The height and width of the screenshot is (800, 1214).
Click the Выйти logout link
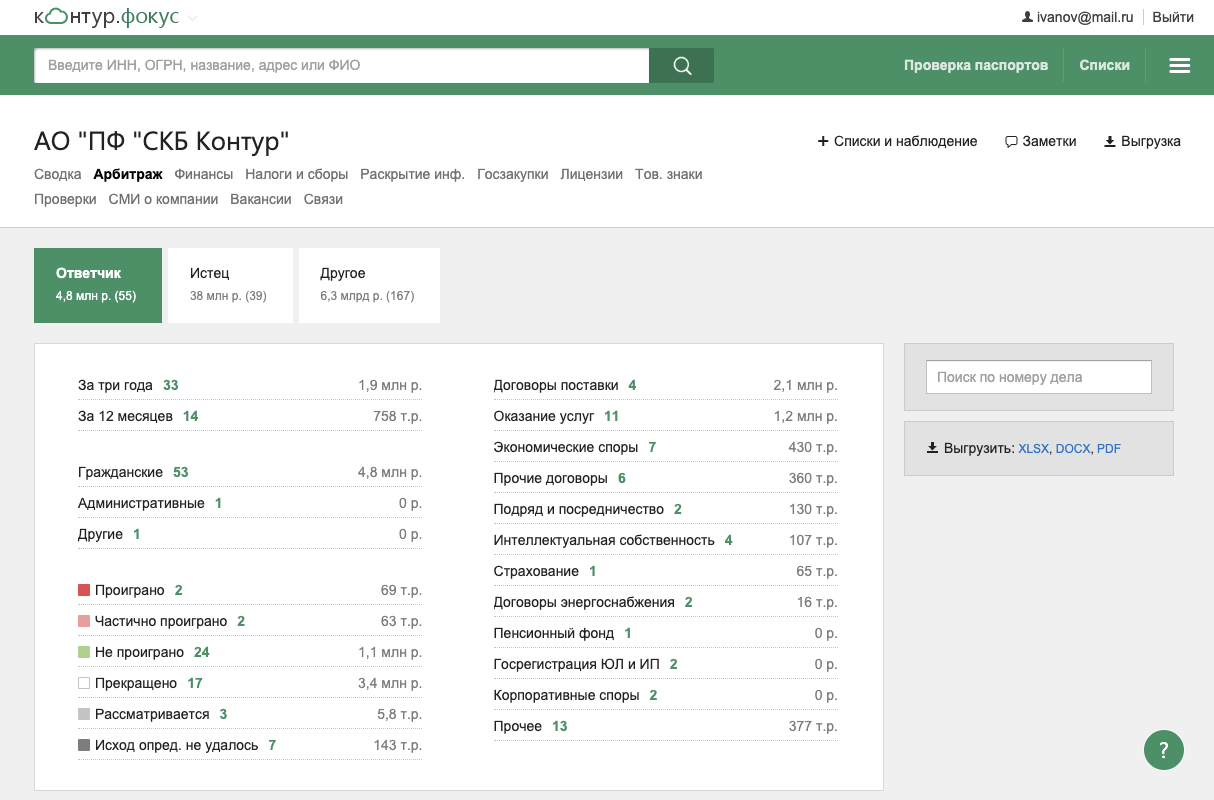pos(1173,17)
